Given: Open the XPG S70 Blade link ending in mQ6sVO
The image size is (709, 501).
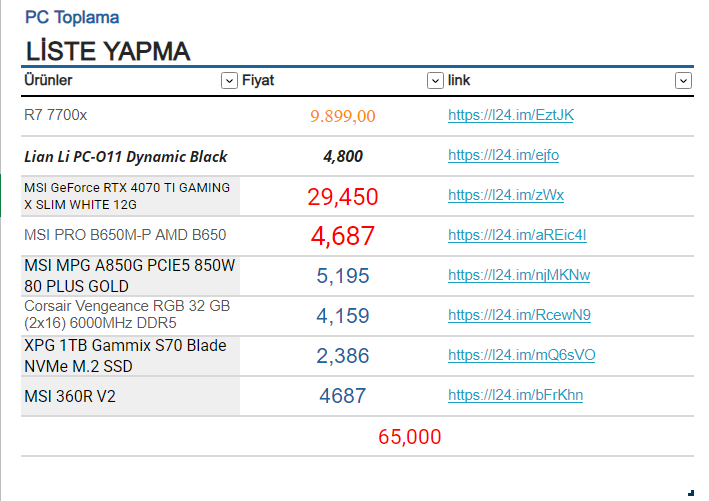Looking at the screenshot, I should click(521, 355).
